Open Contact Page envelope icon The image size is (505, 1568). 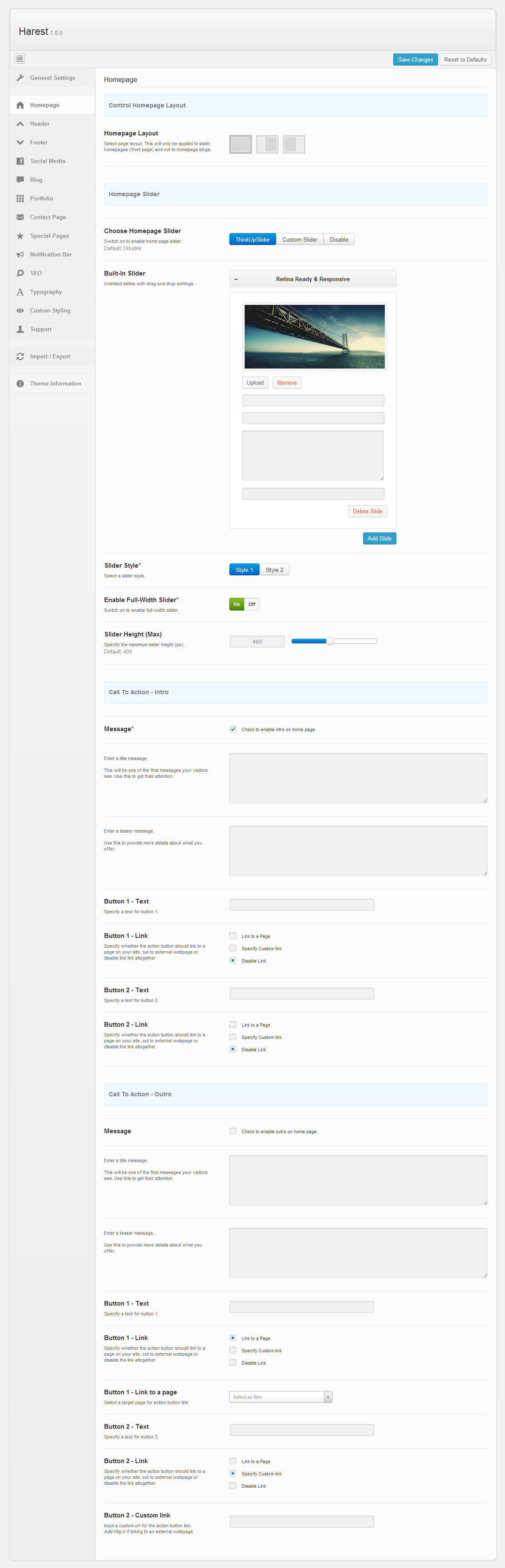tap(20, 217)
